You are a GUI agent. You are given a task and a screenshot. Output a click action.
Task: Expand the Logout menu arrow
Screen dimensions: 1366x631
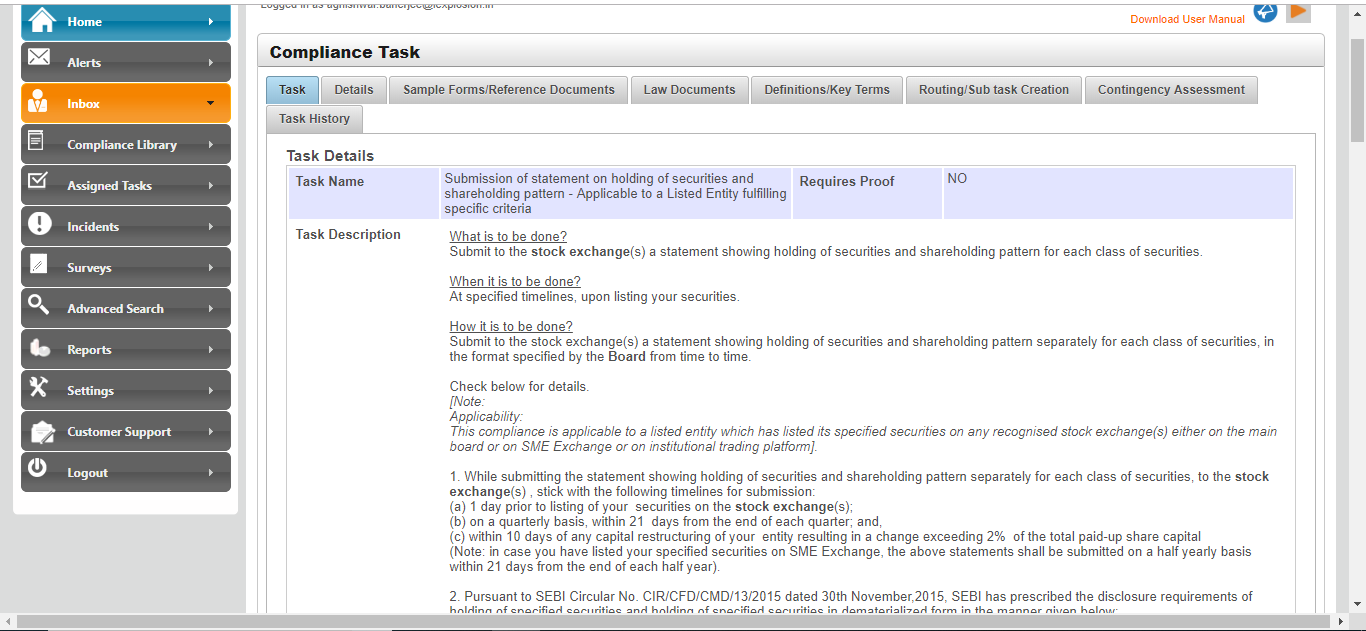210,472
